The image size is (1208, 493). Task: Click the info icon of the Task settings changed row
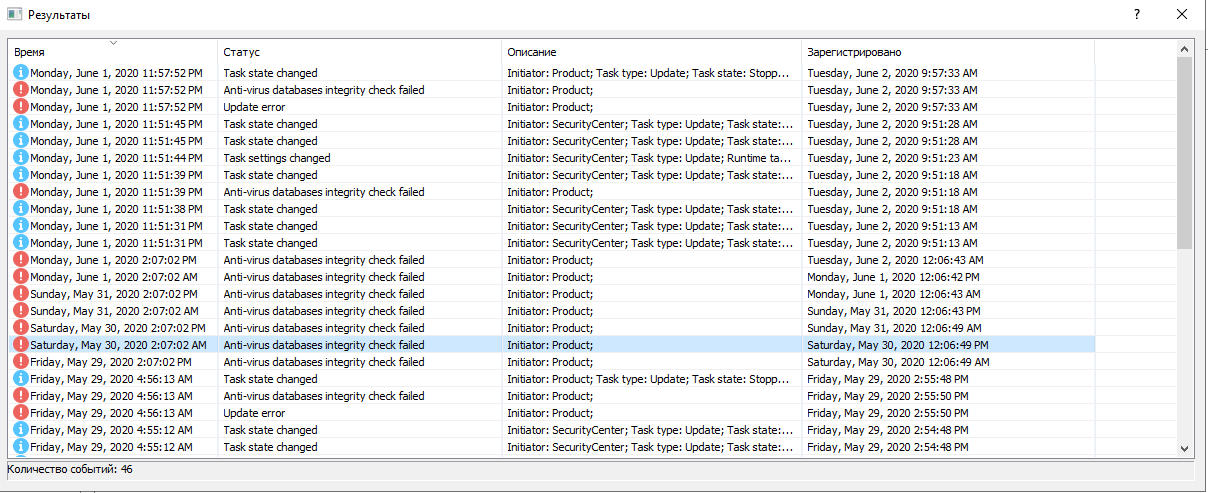click(20, 158)
